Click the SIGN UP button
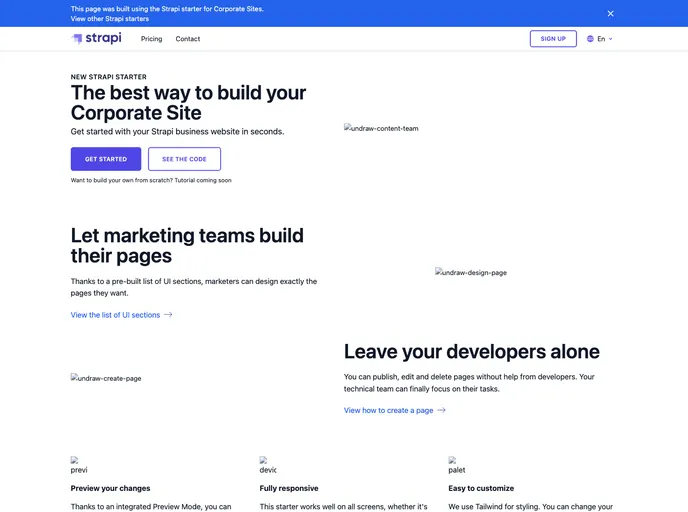688x512 pixels. 553,39
